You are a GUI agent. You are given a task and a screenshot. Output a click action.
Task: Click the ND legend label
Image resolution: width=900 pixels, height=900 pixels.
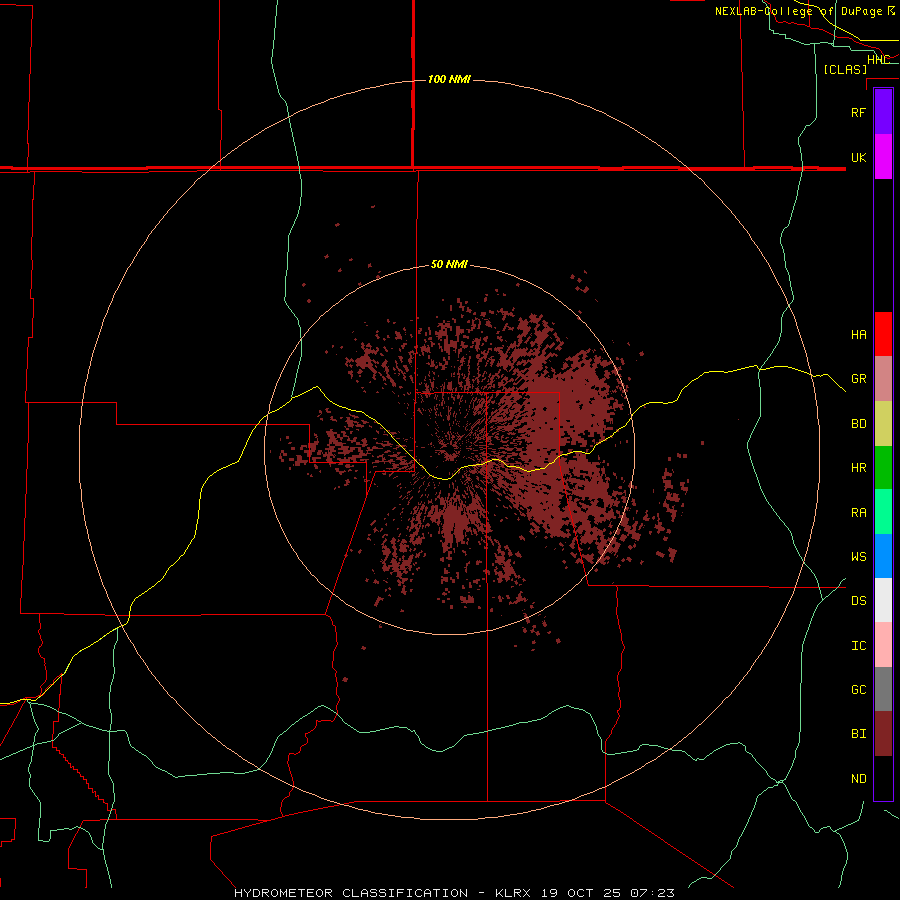coord(859,779)
